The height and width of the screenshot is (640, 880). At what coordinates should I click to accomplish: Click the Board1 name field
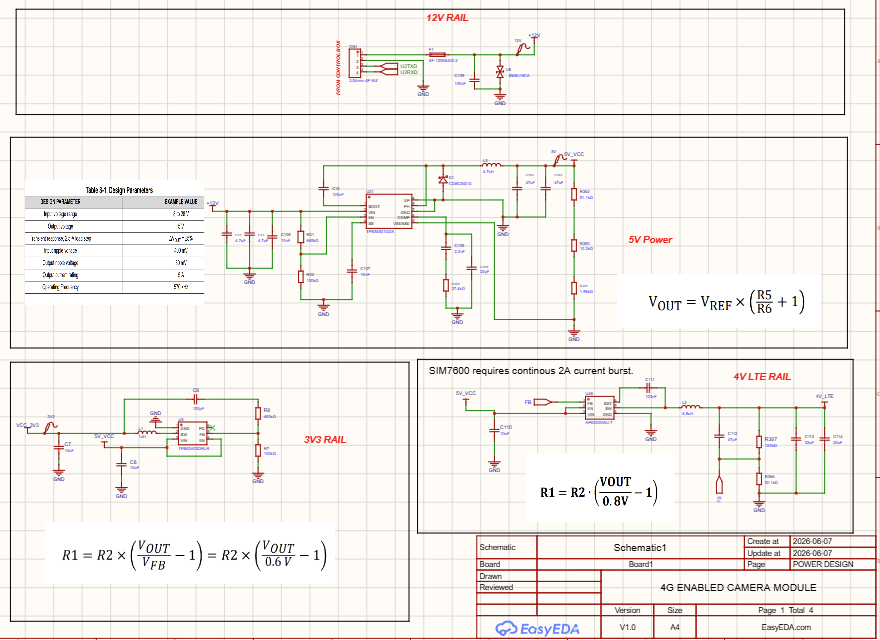coord(640,564)
